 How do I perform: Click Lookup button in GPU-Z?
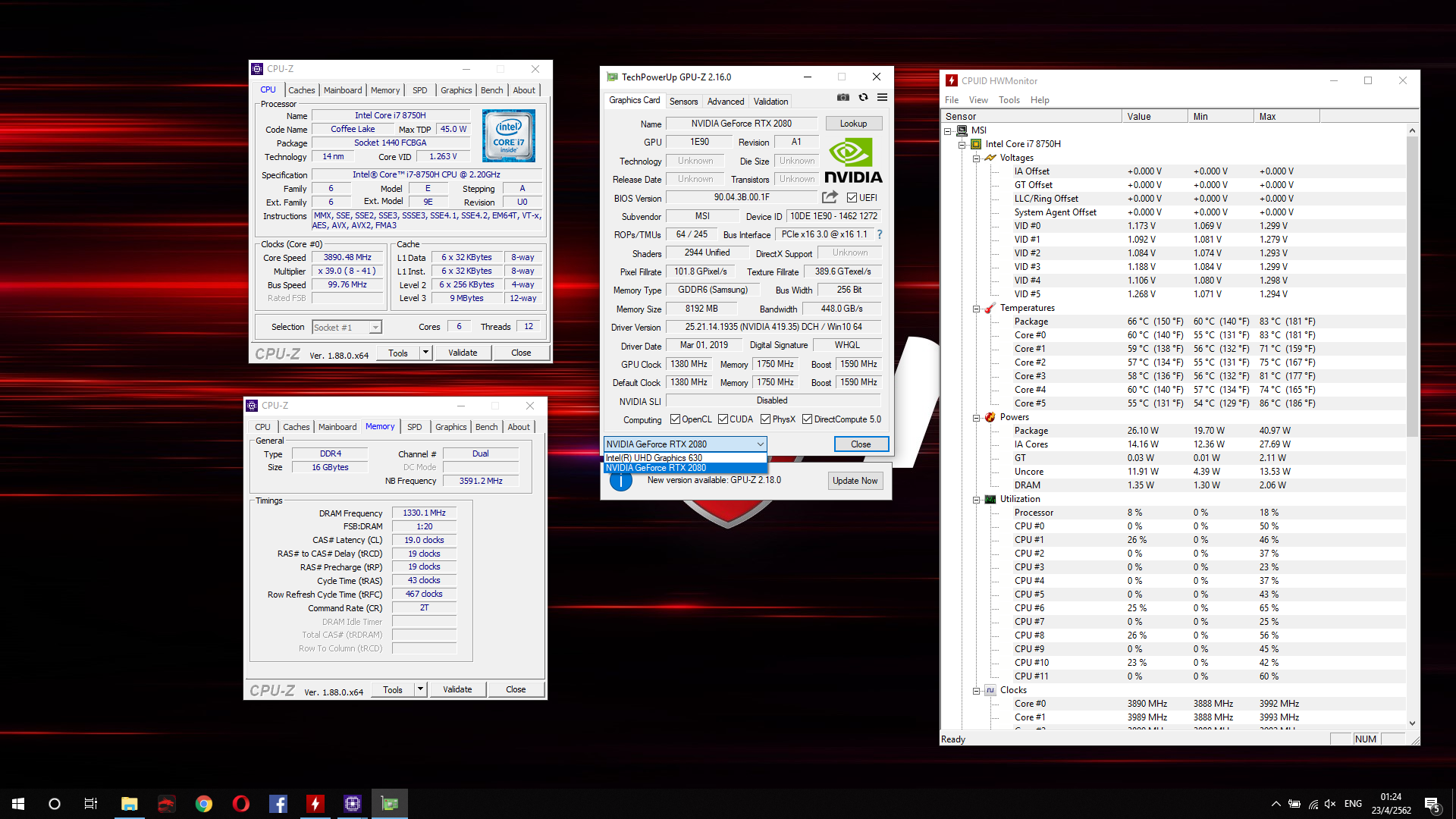click(853, 124)
